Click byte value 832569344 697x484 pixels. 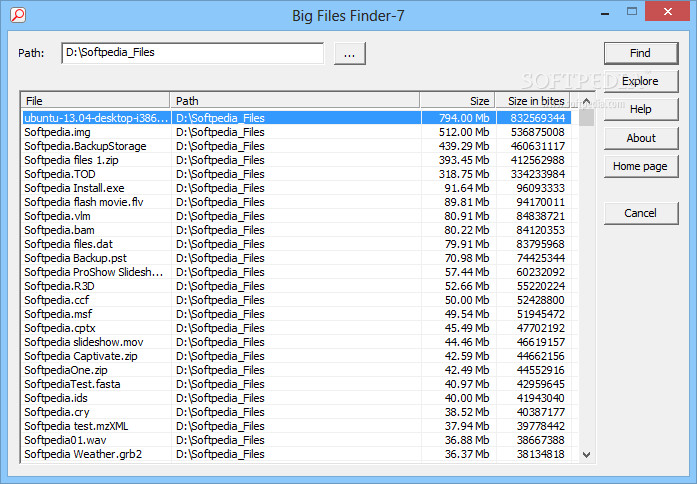click(538, 118)
